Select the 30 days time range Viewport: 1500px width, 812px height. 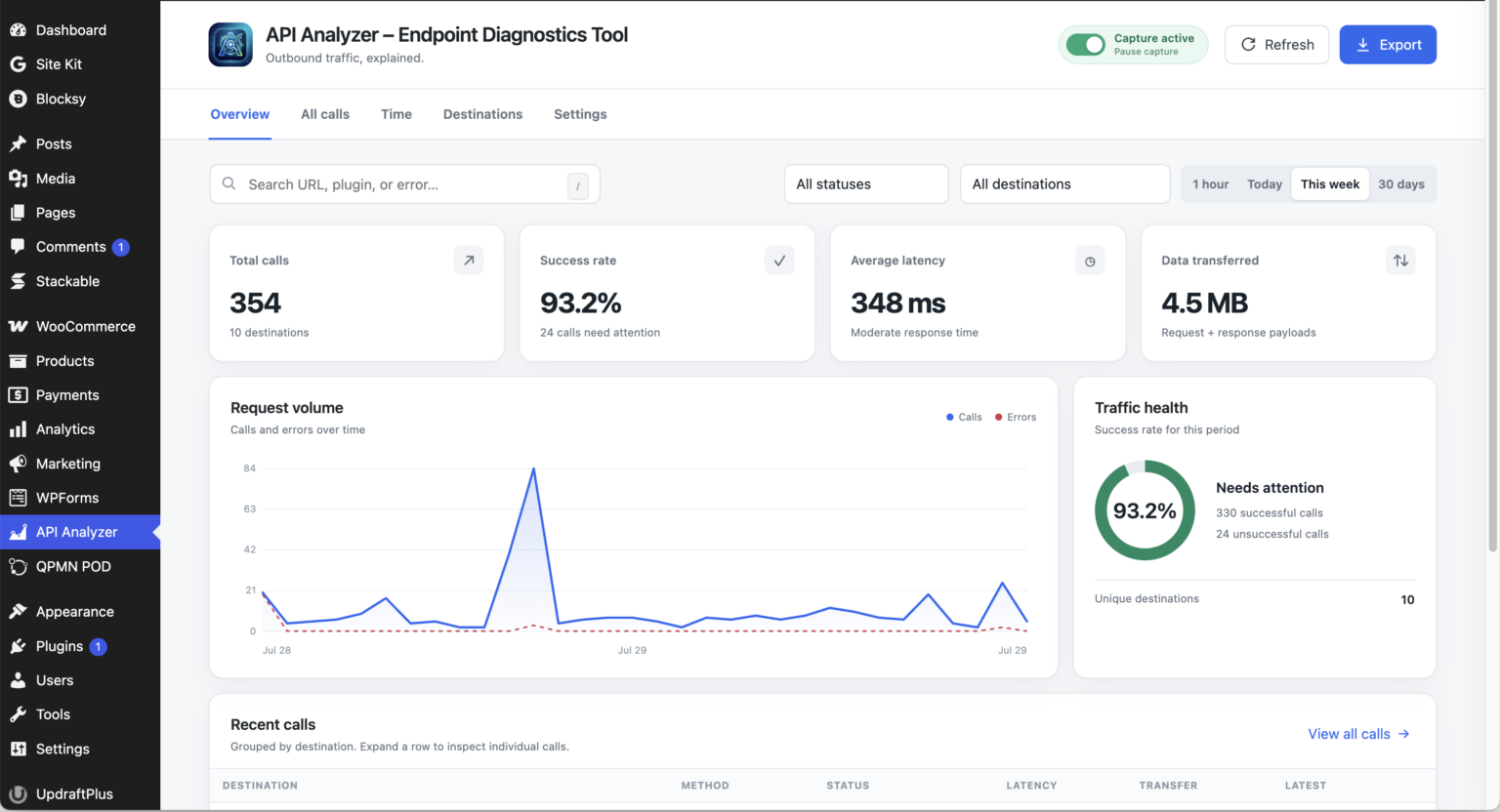(x=1400, y=184)
